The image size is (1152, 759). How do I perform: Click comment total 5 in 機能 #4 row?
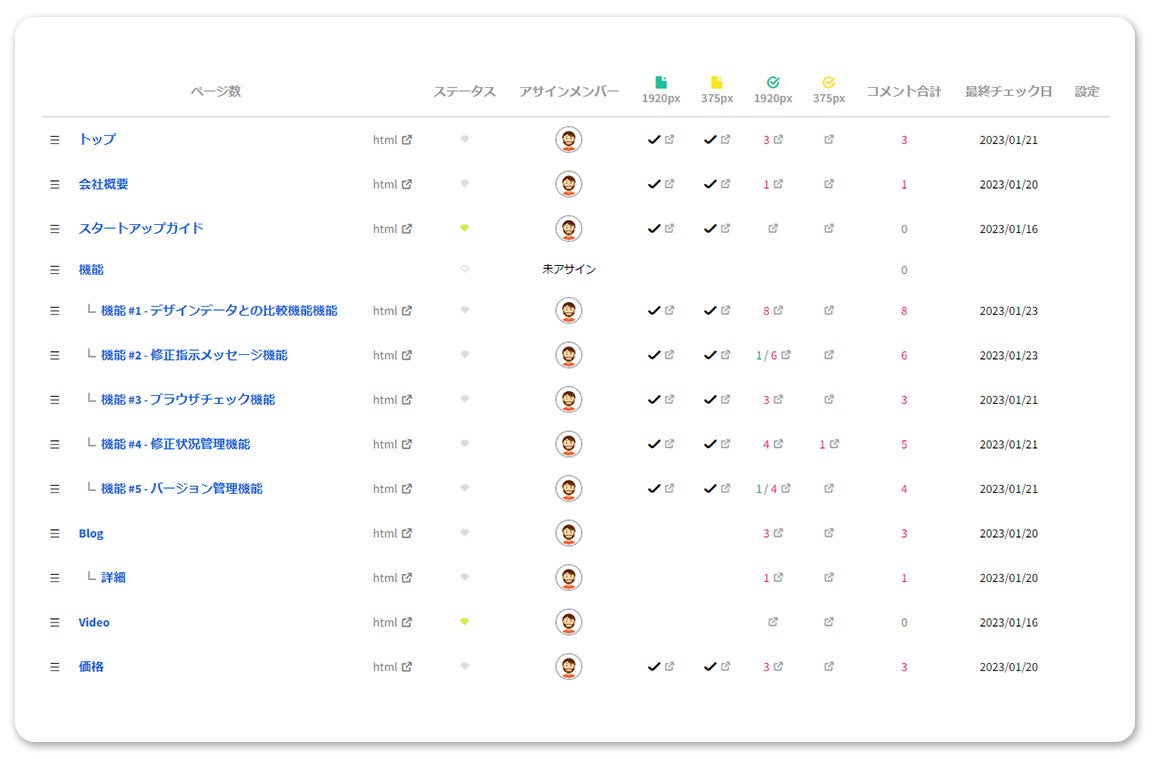(x=904, y=445)
